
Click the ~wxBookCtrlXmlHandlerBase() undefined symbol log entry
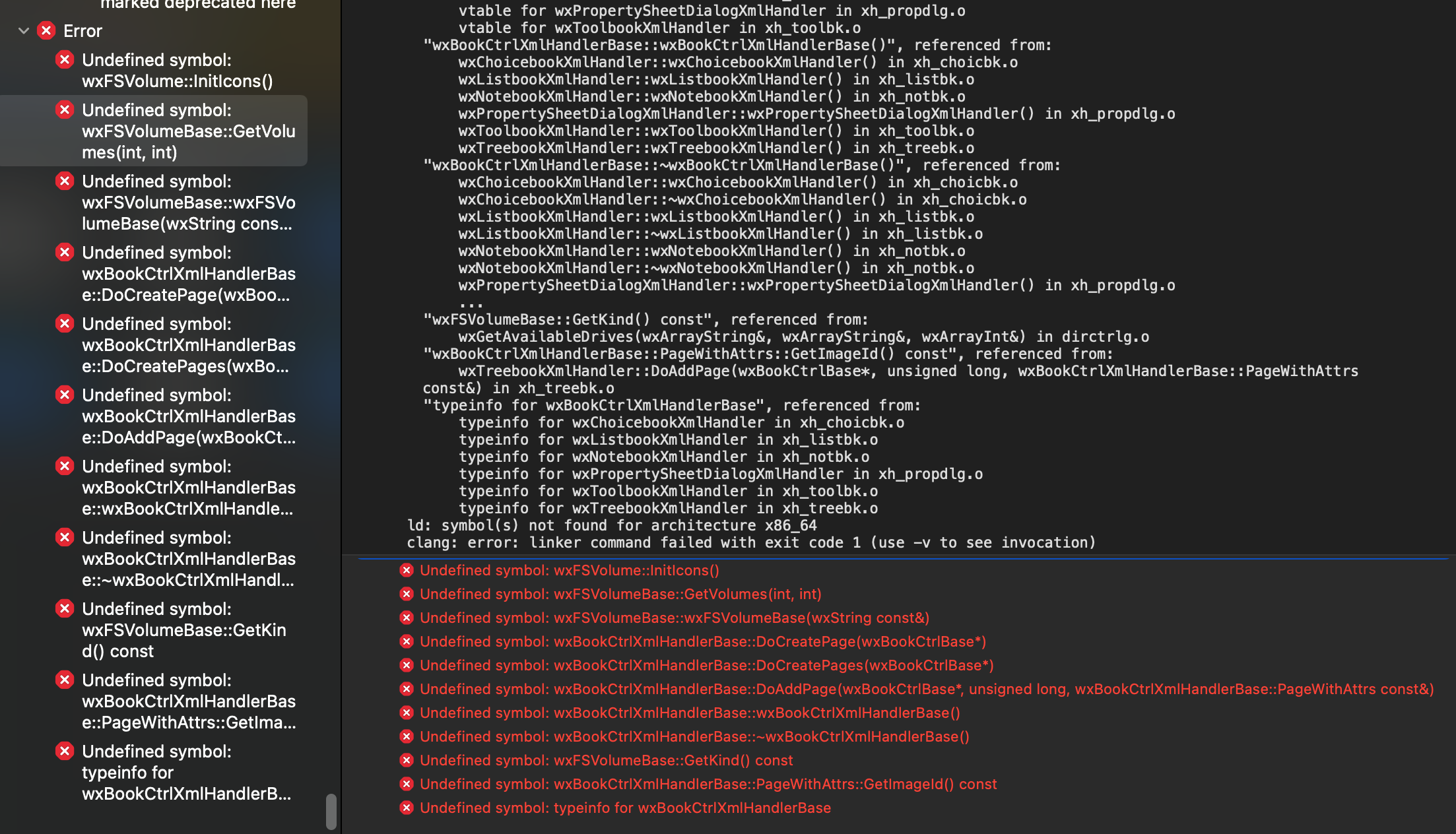coord(694,736)
